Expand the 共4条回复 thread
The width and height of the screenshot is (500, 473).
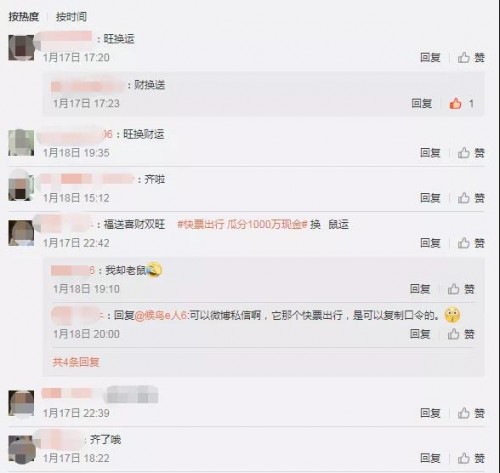pyautogui.click(x=76, y=362)
